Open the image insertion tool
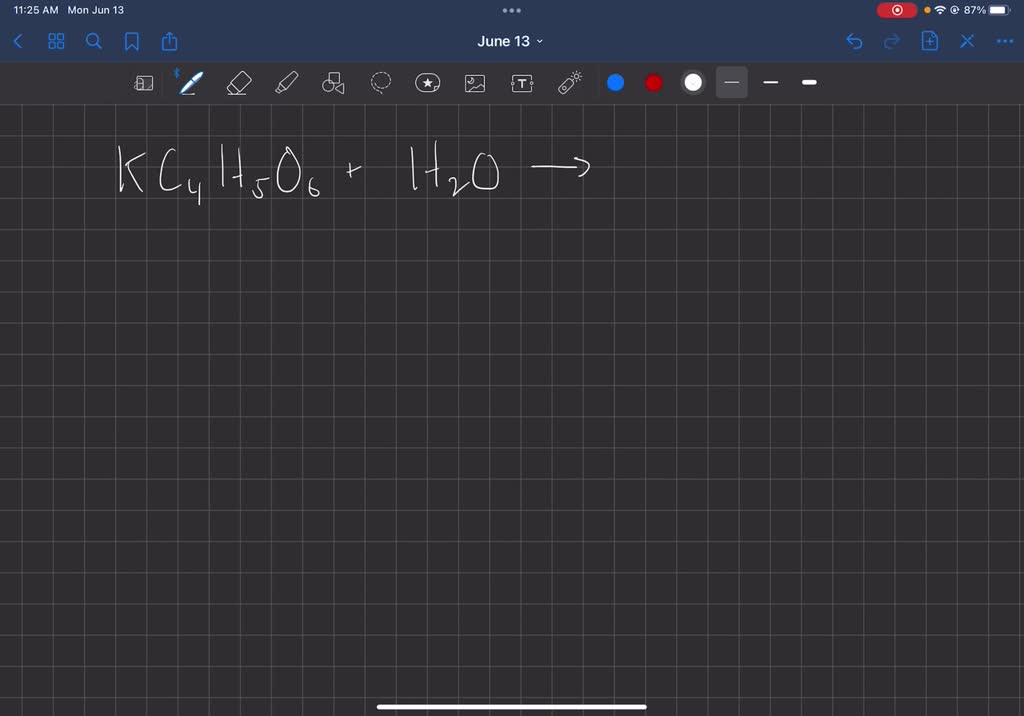Image resolution: width=1024 pixels, height=716 pixels. point(474,83)
